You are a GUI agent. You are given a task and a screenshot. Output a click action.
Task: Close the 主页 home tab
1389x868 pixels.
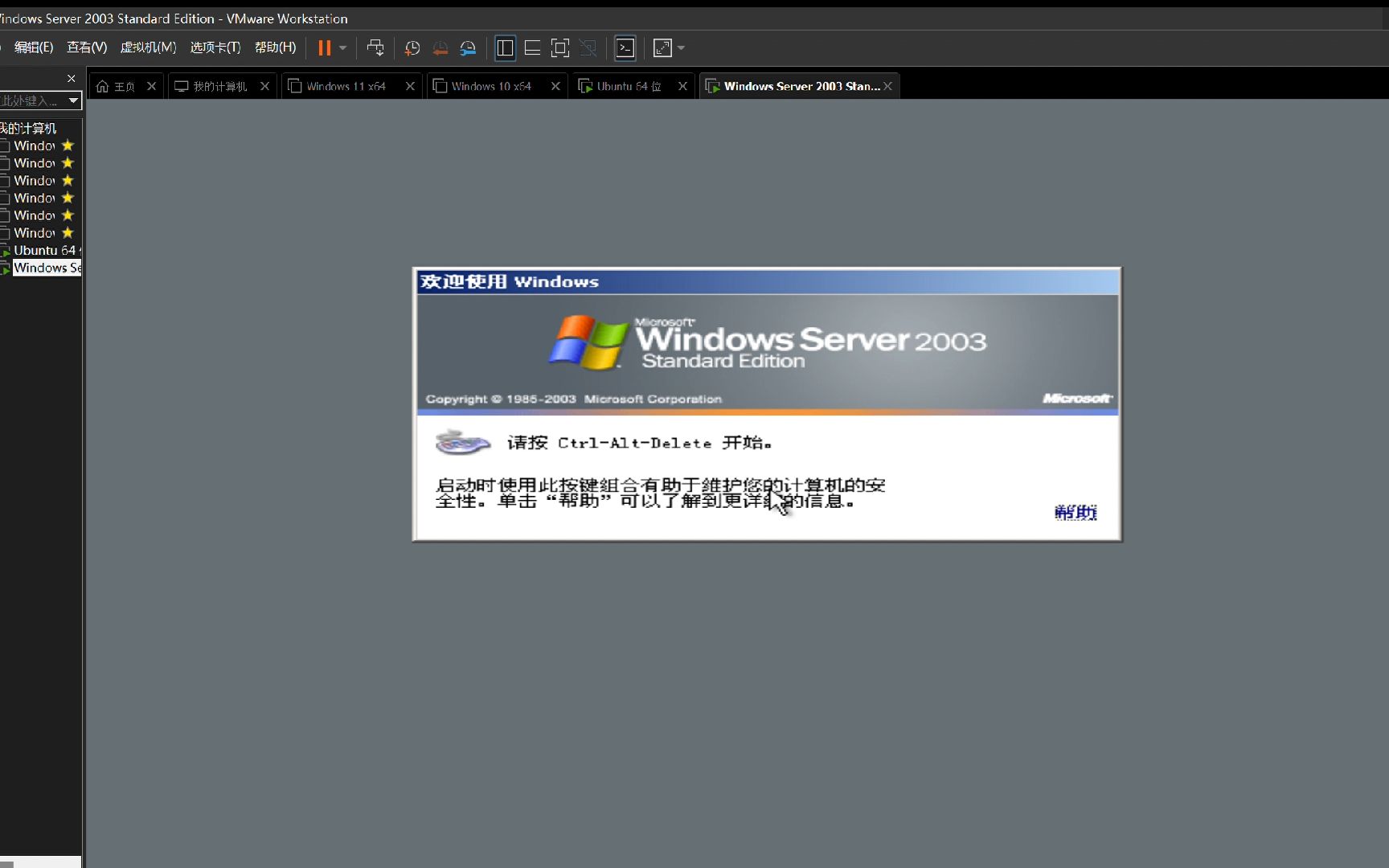[x=151, y=86]
